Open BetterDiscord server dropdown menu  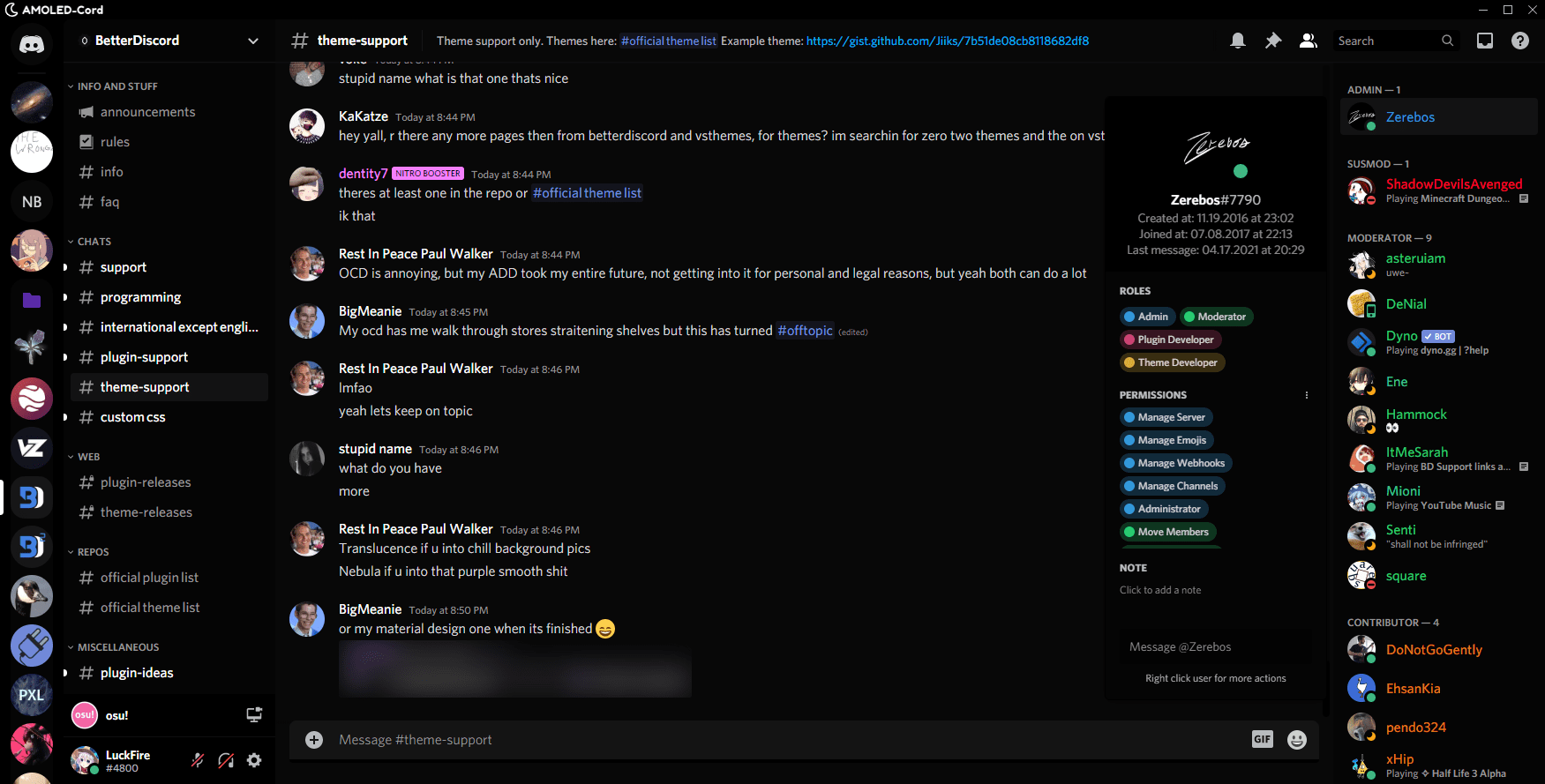(x=253, y=41)
